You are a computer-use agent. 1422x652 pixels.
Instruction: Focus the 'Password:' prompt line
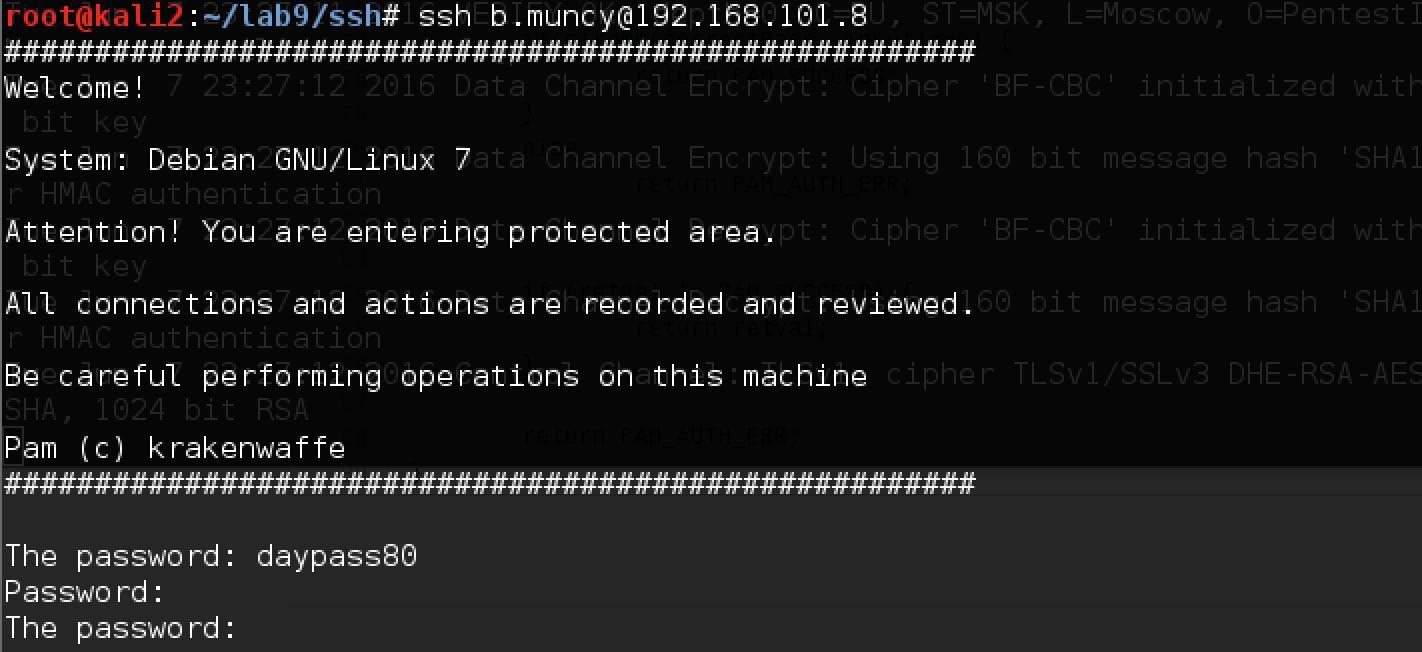85,592
